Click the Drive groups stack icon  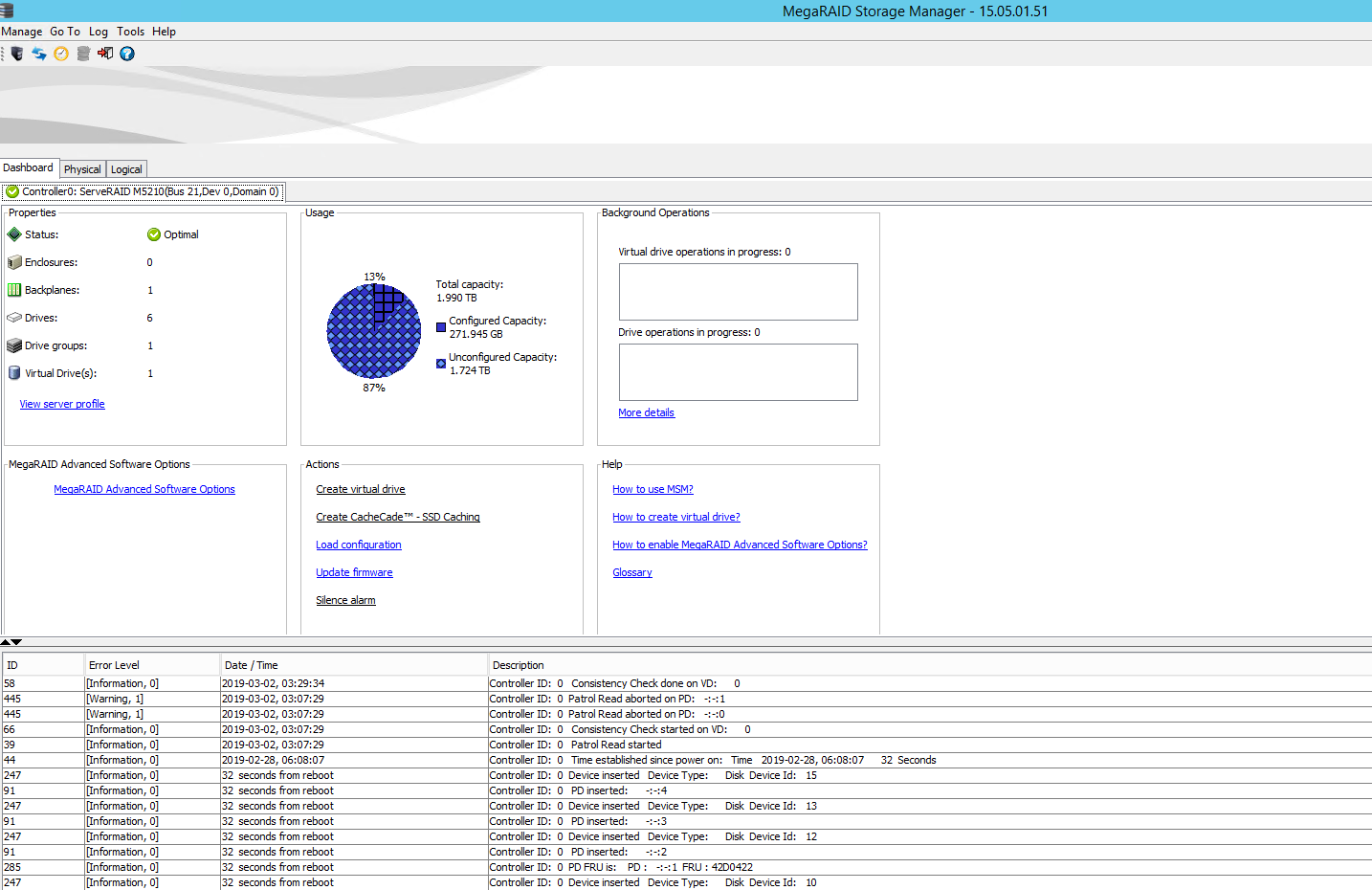[x=14, y=345]
